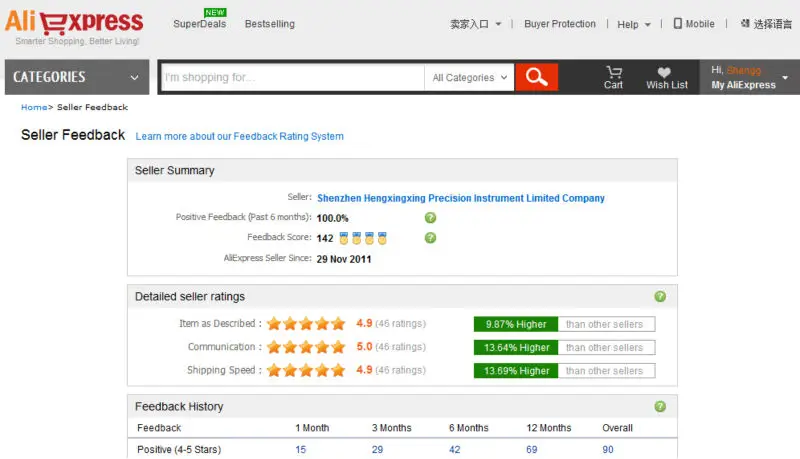Click the Item as Described star rating

(306, 323)
